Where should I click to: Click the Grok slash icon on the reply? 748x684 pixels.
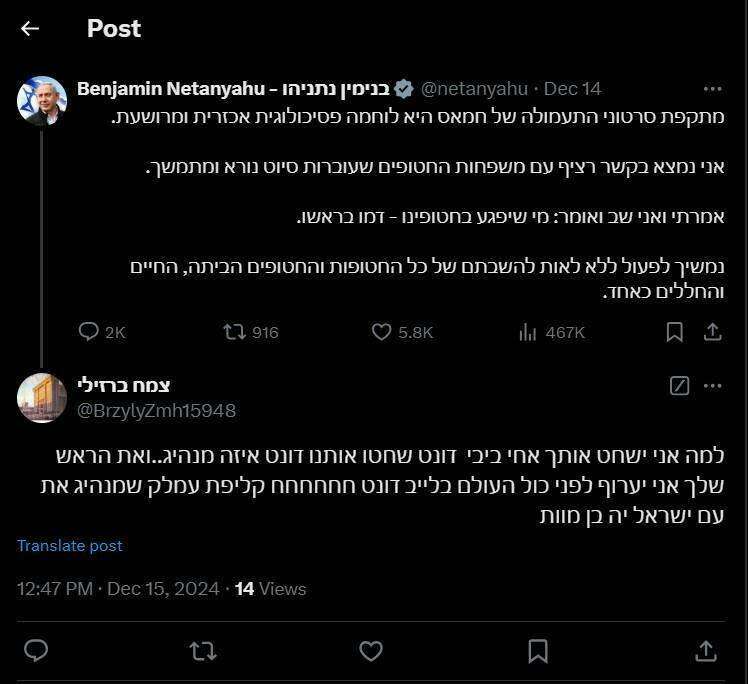679,385
